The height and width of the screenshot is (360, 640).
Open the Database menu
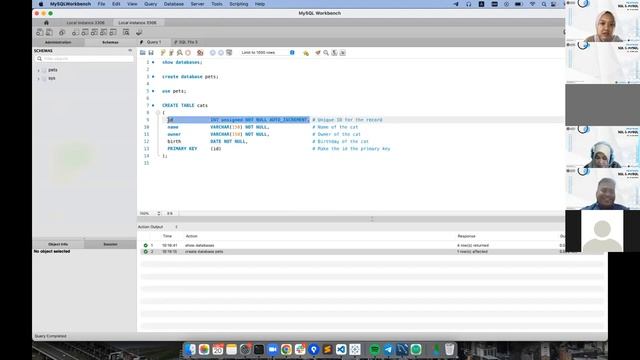(x=174, y=4)
